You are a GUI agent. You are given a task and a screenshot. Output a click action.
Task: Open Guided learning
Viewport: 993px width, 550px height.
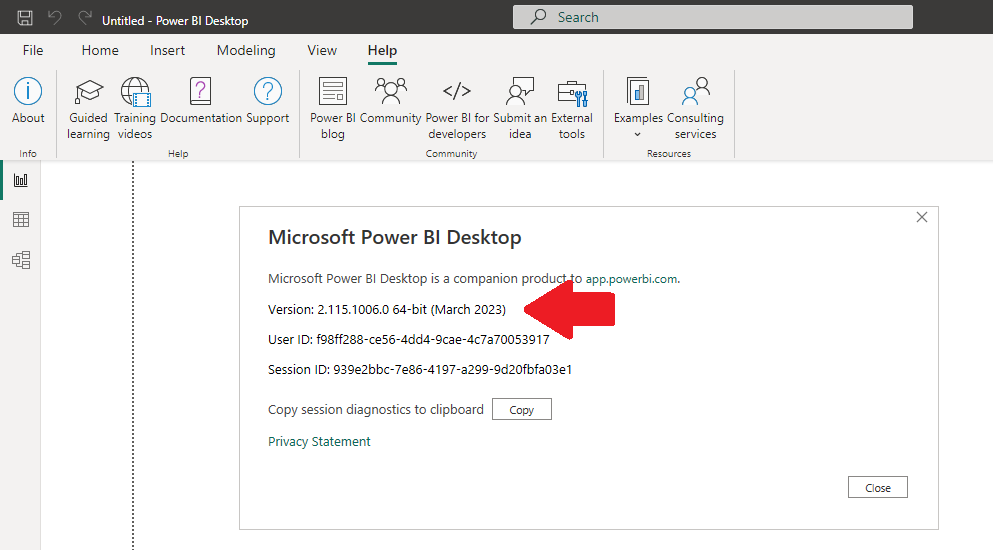point(88,108)
